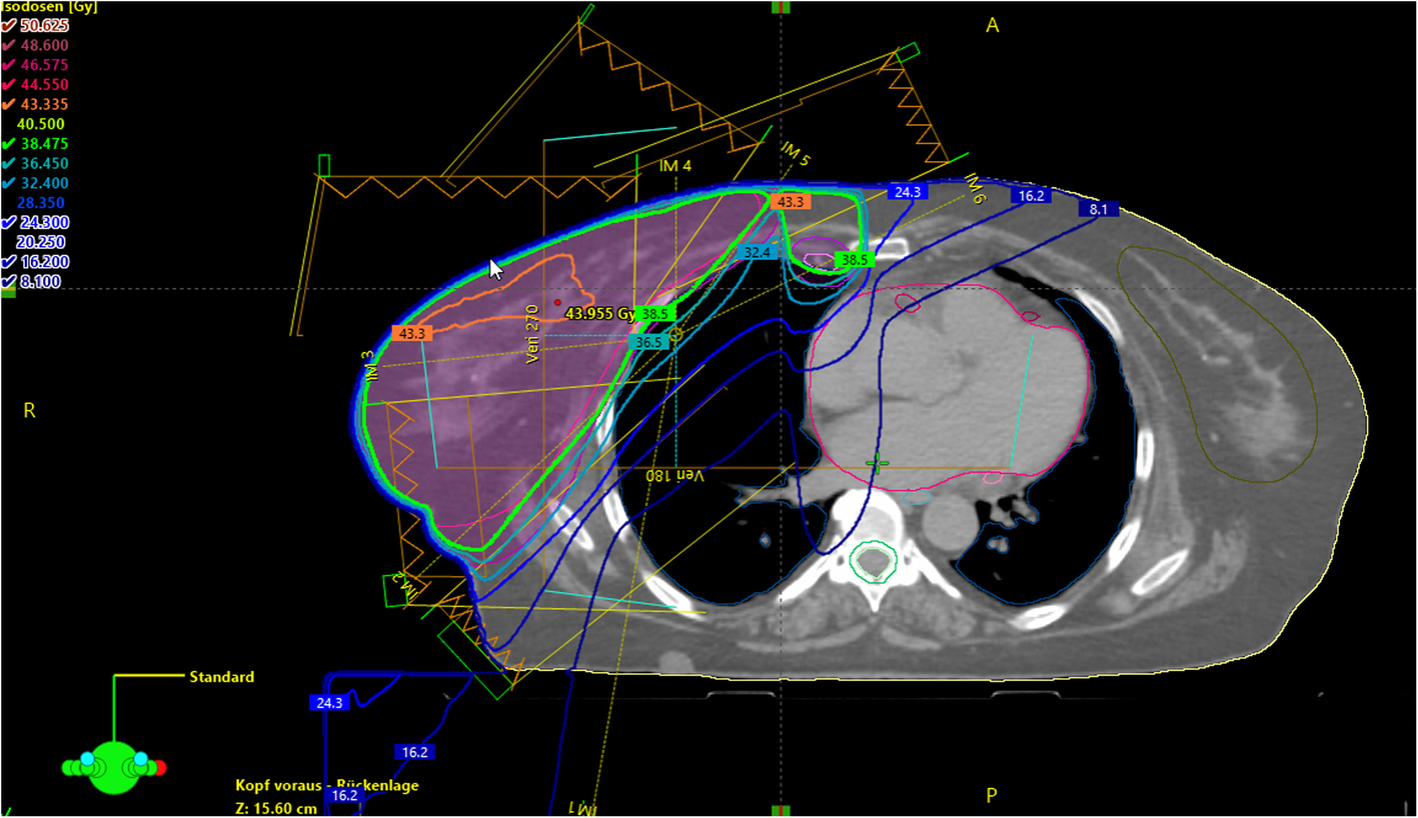
Task: Select the Standard view label
Action: [222, 677]
